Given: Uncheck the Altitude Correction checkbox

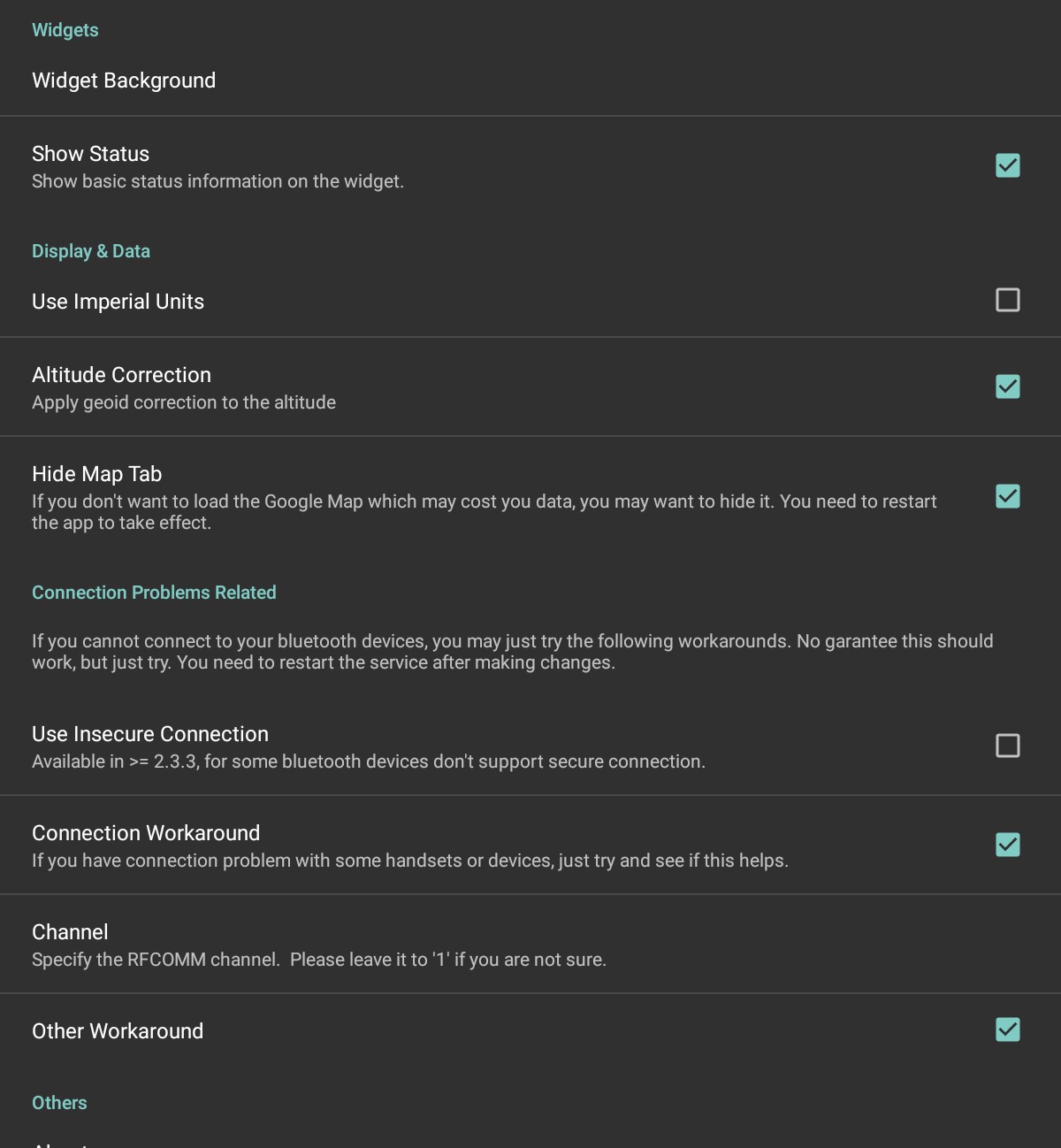Looking at the screenshot, I should tap(1007, 386).
